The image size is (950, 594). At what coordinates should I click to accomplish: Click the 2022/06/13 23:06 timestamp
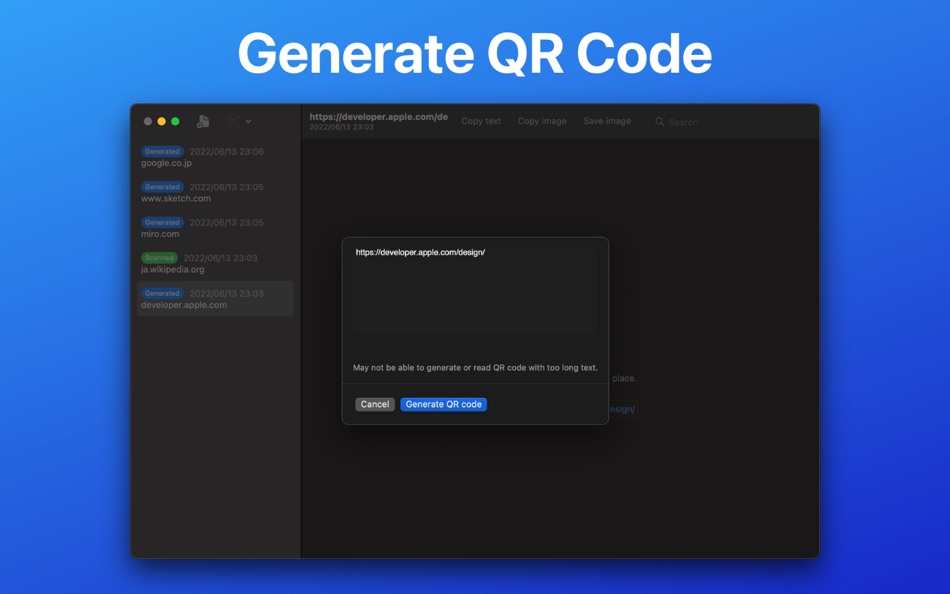coord(227,152)
